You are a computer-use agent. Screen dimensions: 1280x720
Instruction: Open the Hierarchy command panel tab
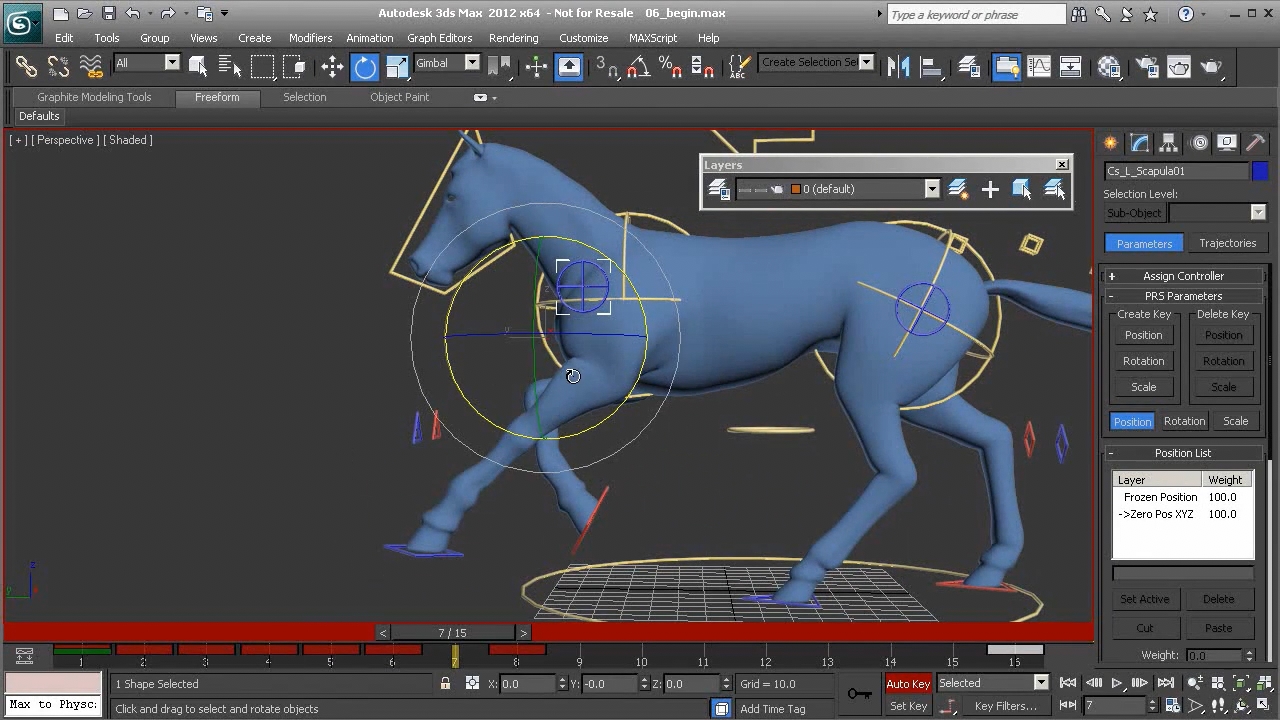pos(1168,143)
